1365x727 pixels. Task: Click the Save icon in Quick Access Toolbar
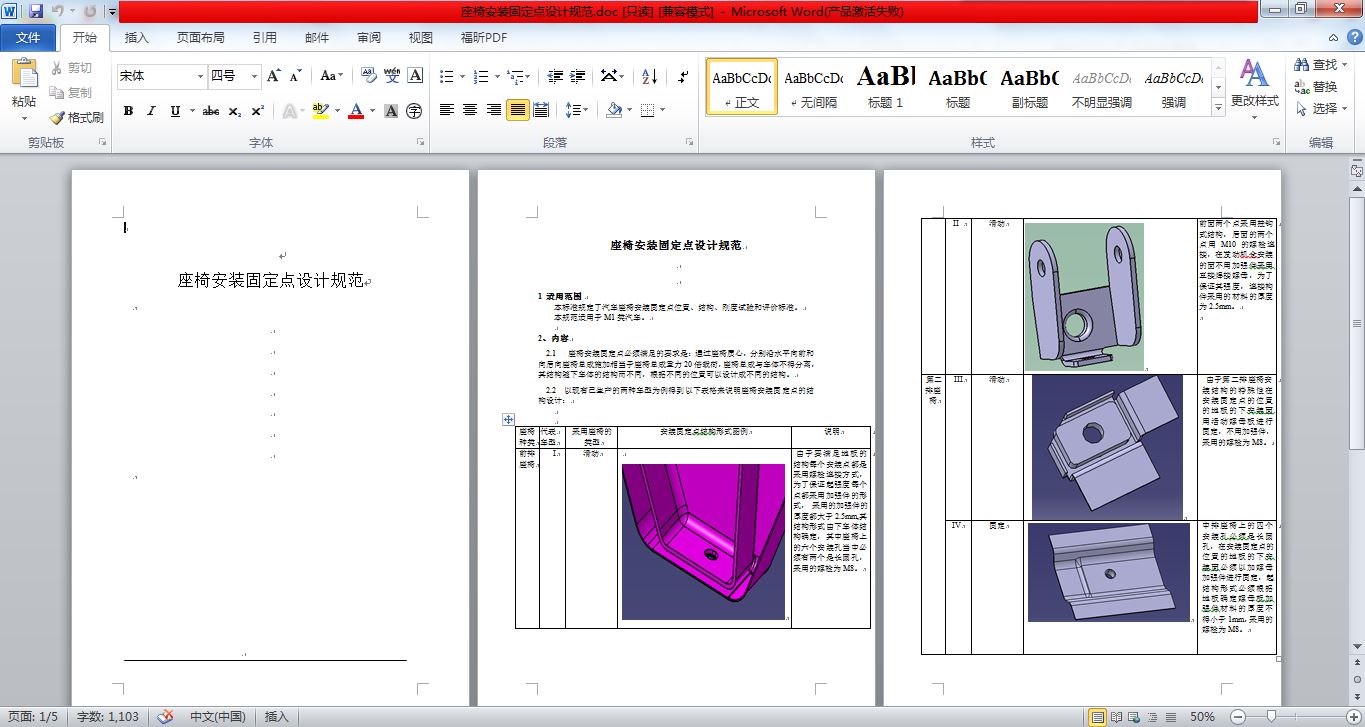(36, 11)
